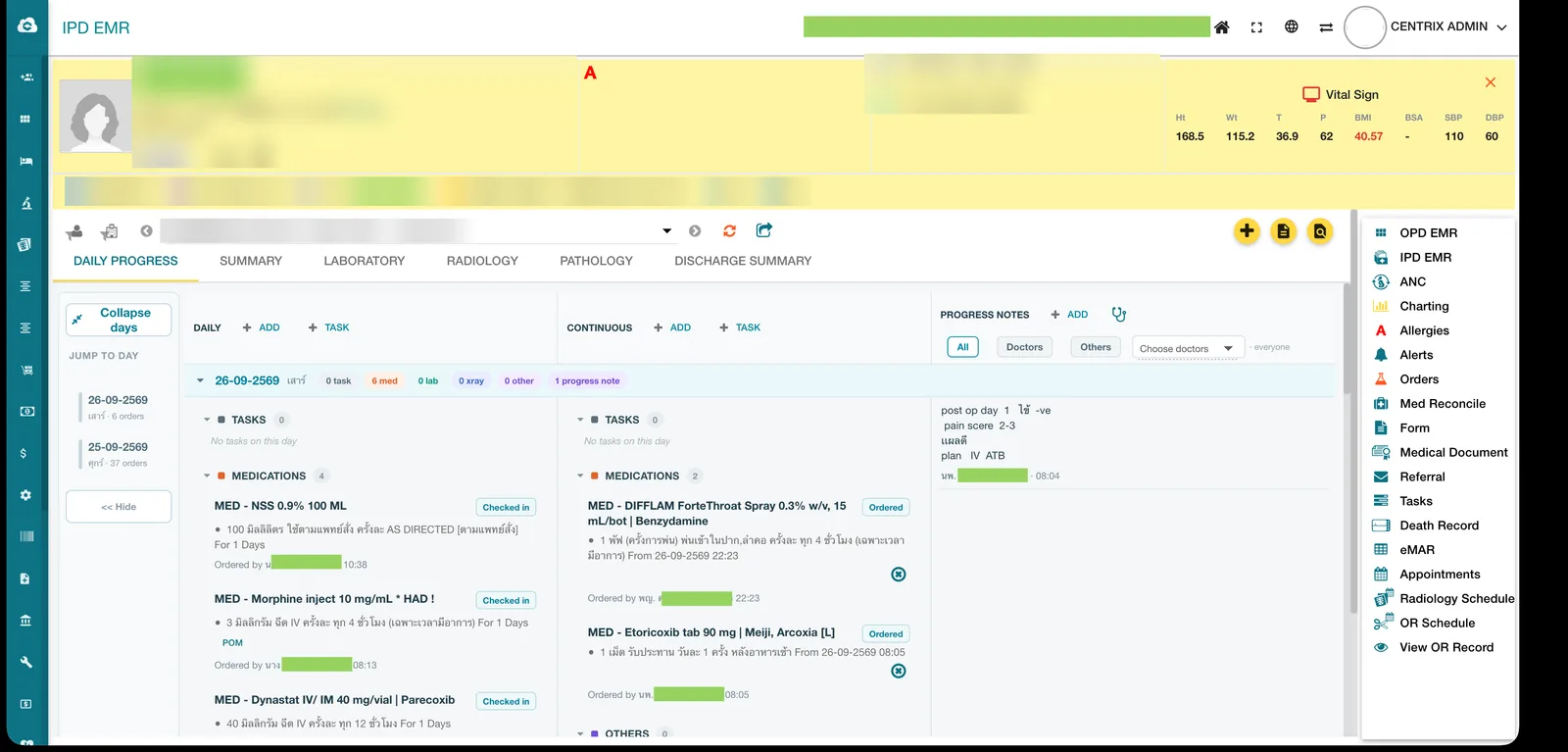Click stethoscope icon in Progress Notes

tap(1118, 315)
